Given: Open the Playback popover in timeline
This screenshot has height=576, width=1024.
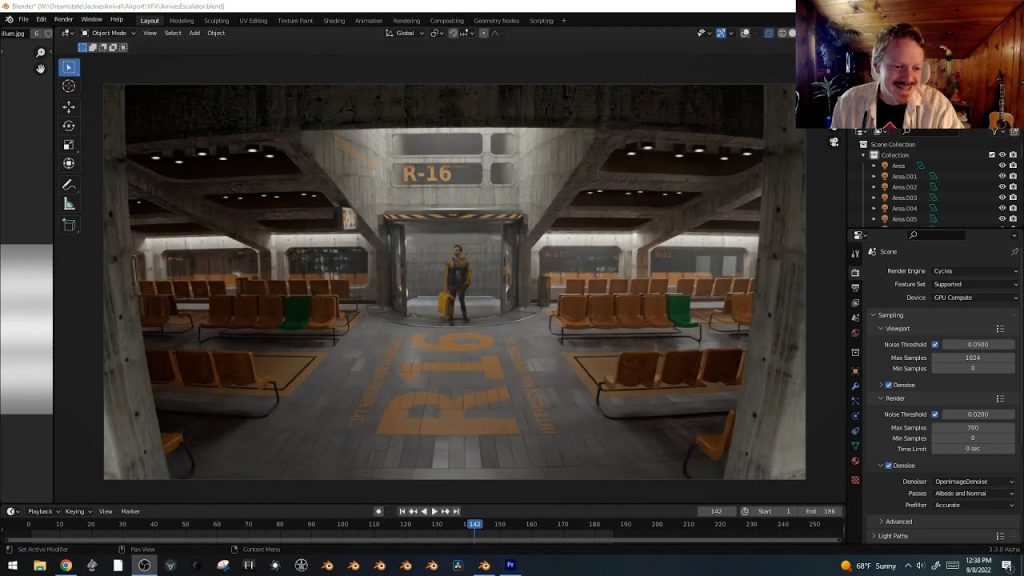Looking at the screenshot, I should [42, 511].
